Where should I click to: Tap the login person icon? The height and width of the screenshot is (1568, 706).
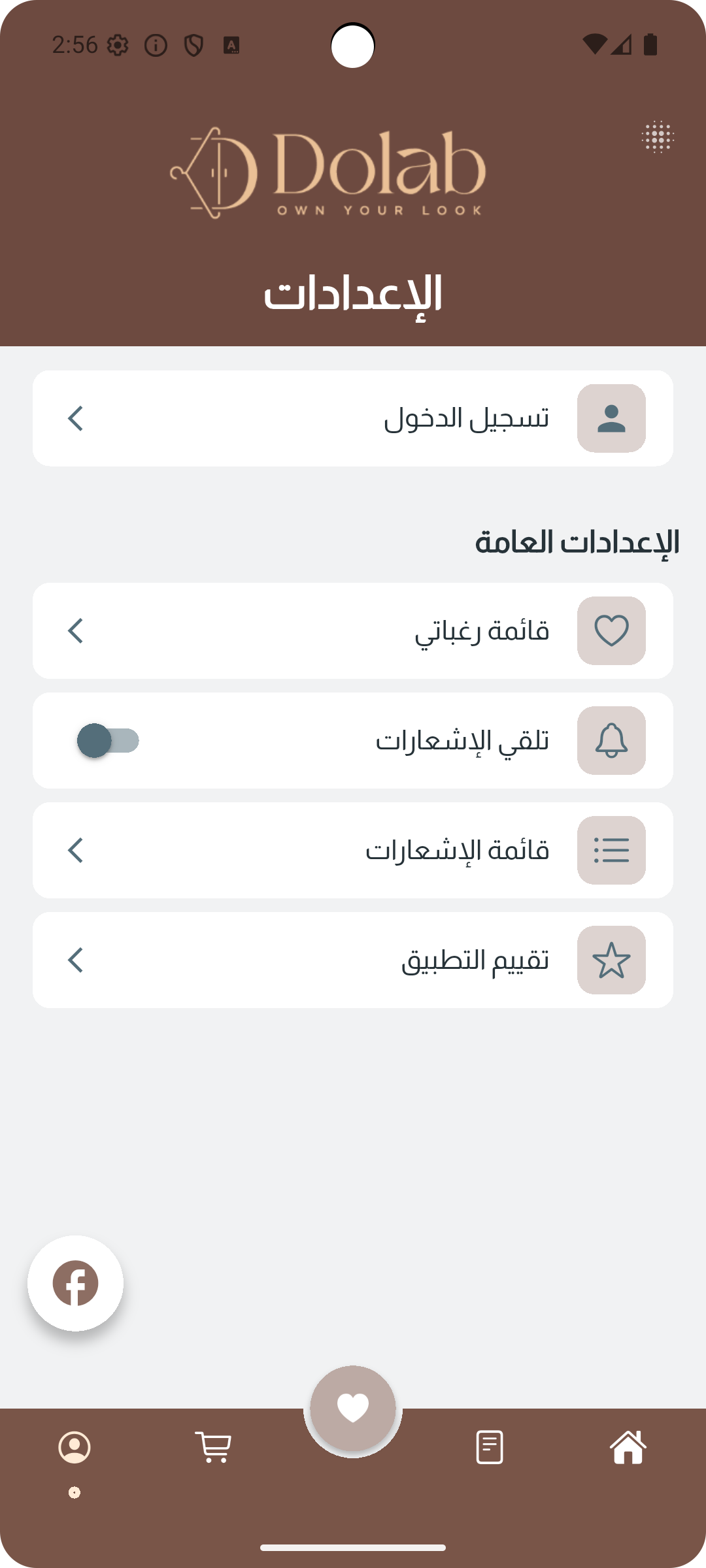point(611,418)
